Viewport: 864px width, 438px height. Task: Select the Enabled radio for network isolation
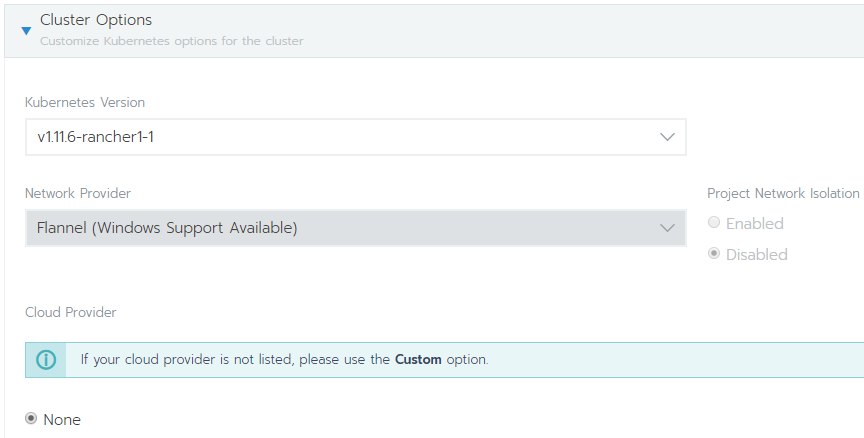[x=714, y=223]
